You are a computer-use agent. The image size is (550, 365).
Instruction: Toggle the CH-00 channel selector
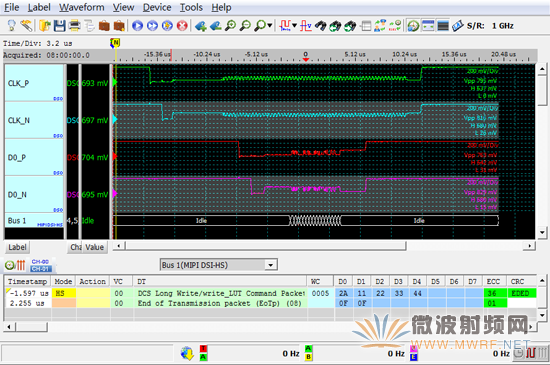41,262
